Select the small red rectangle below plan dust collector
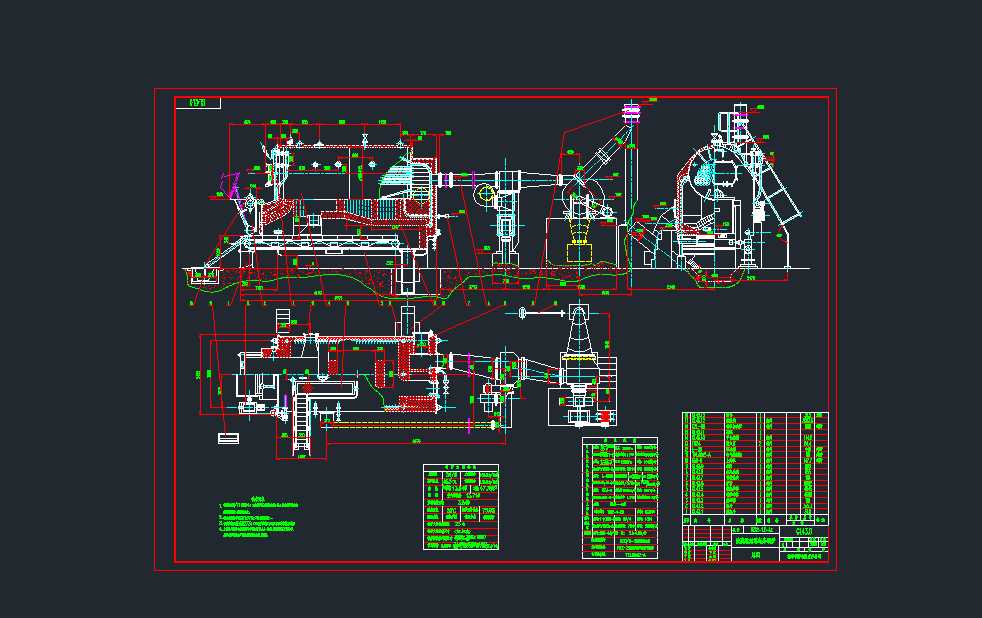982x618 pixels. point(604,416)
